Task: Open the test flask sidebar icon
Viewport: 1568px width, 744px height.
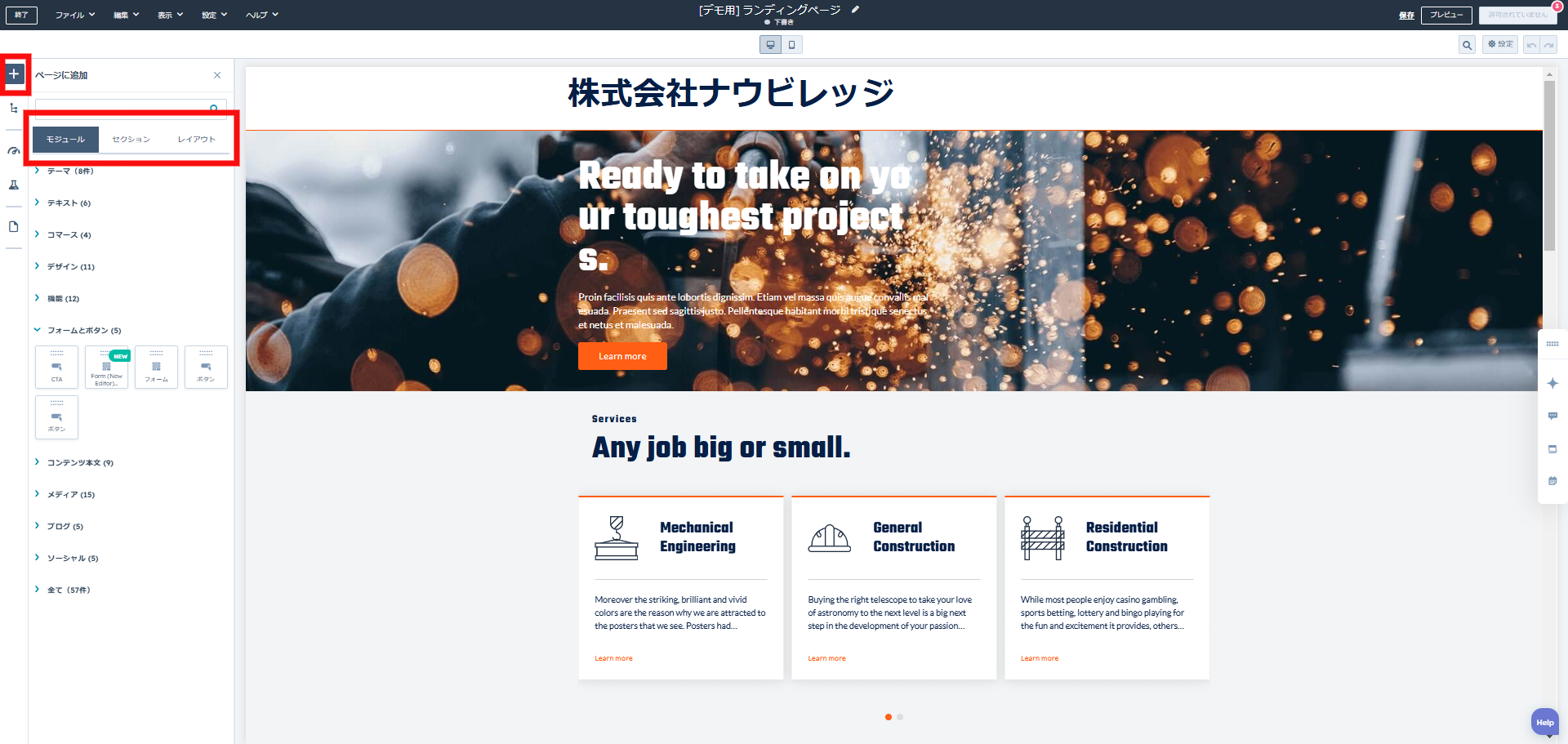Action: (x=14, y=185)
